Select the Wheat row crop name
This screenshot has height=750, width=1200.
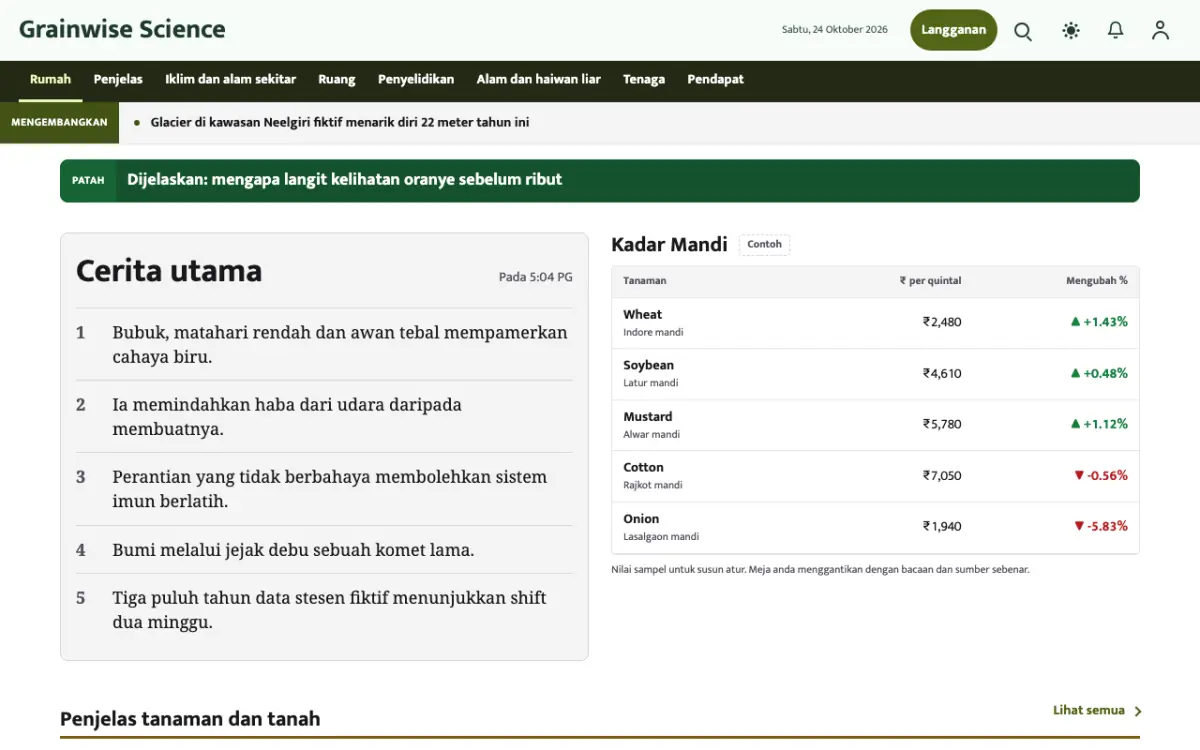click(x=643, y=314)
